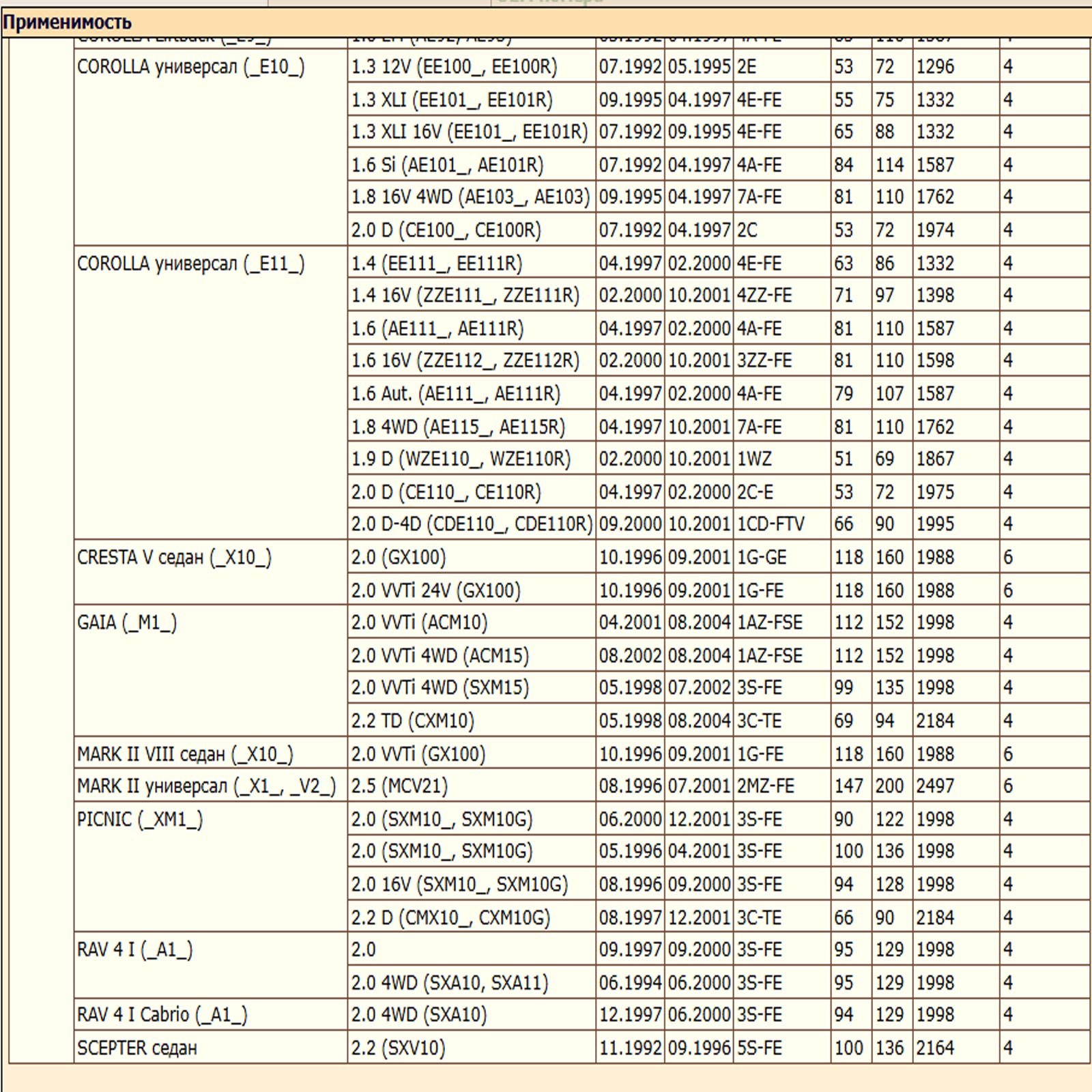Image resolution: width=1092 pixels, height=1092 pixels.
Task: Select the 2MZ-FE engine code cell
Action: (x=765, y=786)
